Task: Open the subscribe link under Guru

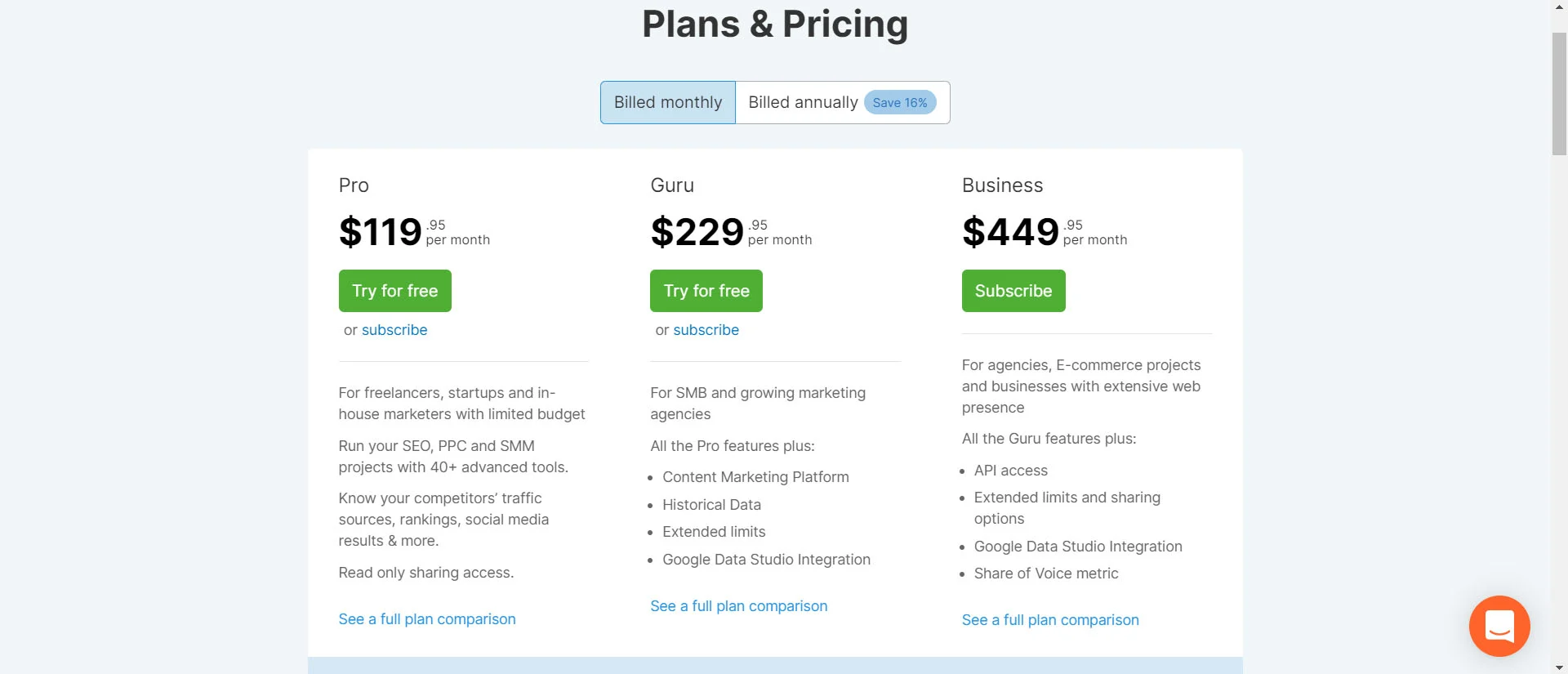Action: pyautogui.click(x=706, y=330)
